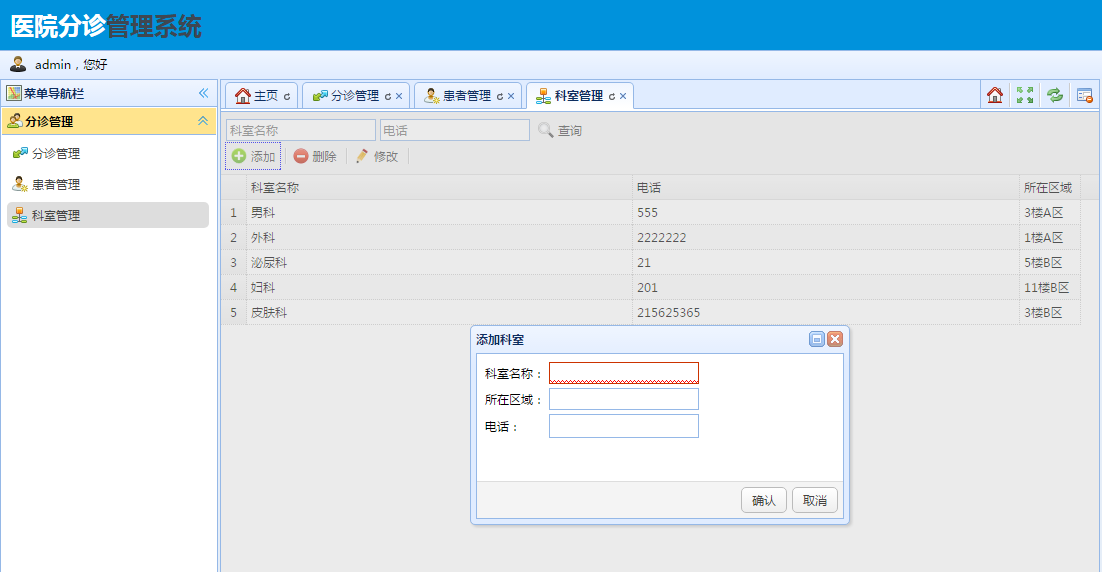This screenshot has width=1102, height=572.
Task: Focus the 电话 field in the dialog
Action: click(x=624, y=426)
